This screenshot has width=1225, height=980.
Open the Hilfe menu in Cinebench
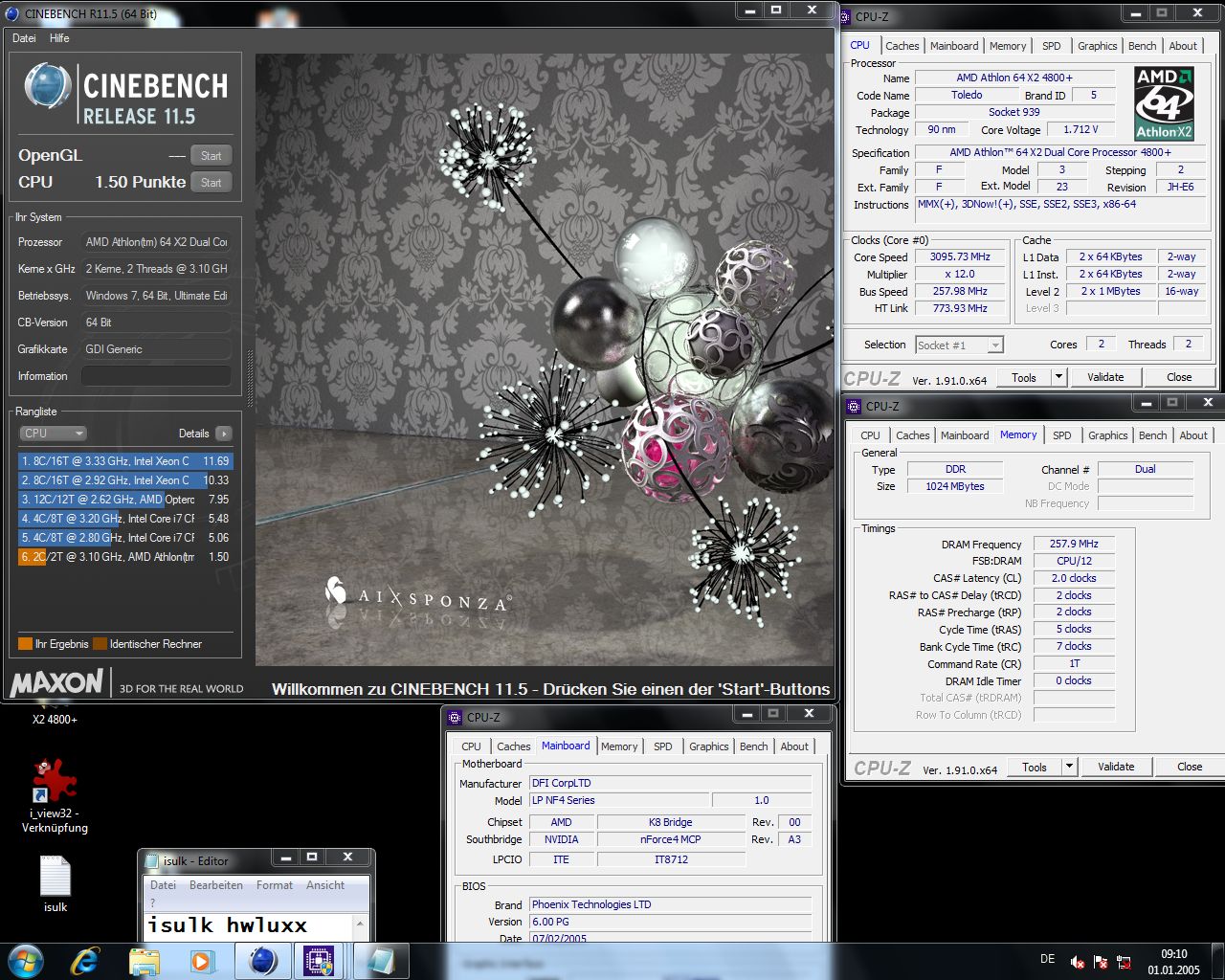coord(59,38)
